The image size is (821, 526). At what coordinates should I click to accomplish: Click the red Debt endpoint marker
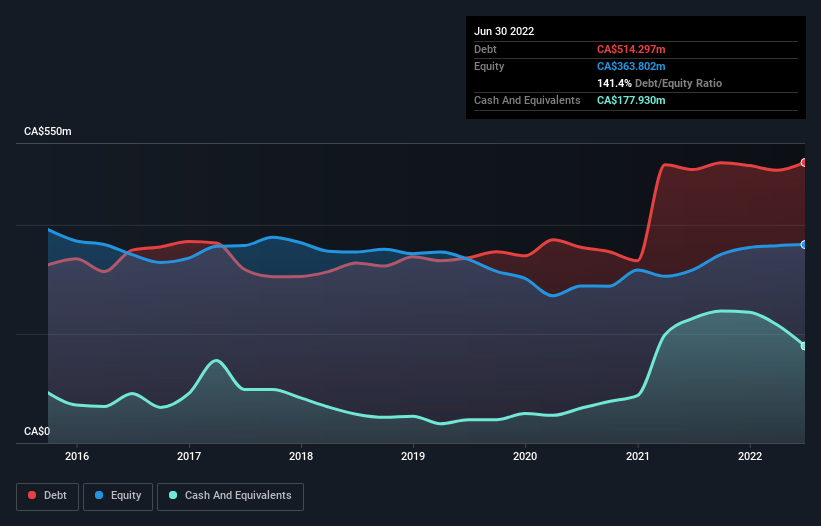[804, 162]
